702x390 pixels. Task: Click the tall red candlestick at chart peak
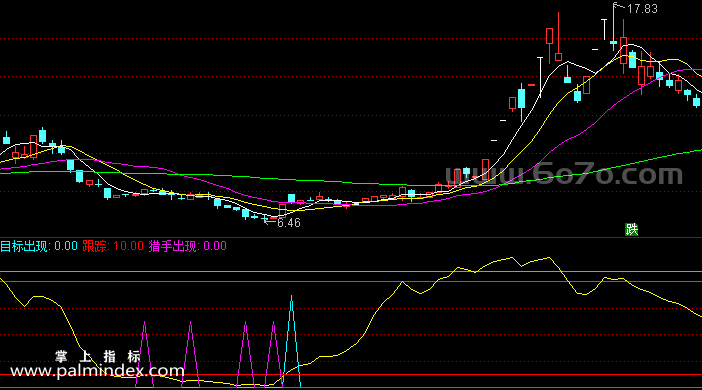coord(558,37)
